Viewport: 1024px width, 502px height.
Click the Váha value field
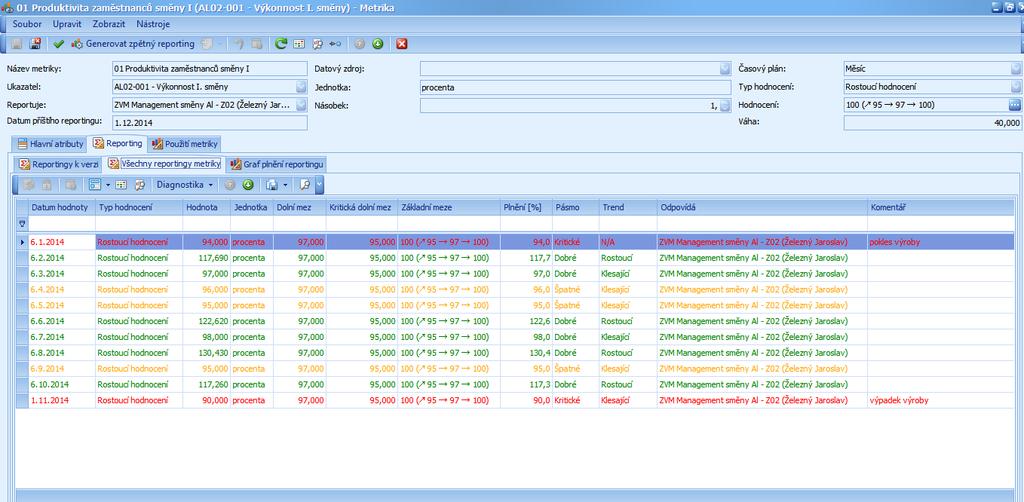[x=933, y=123]
